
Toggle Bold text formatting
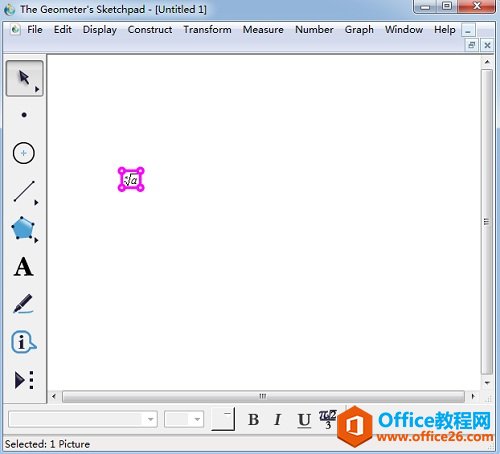pos(253,420)
